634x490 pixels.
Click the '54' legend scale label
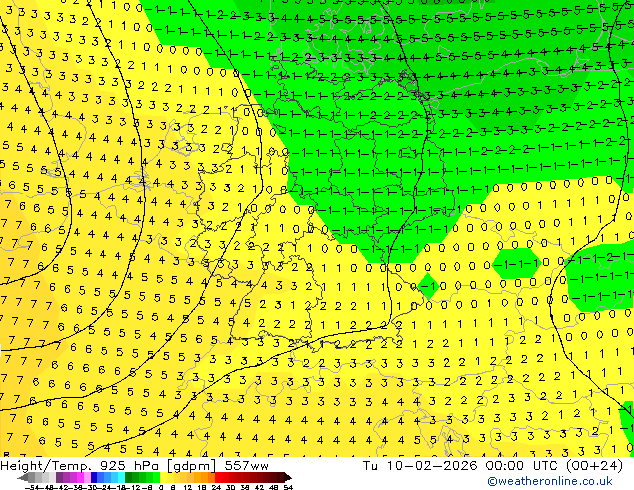tap(288, 487)
